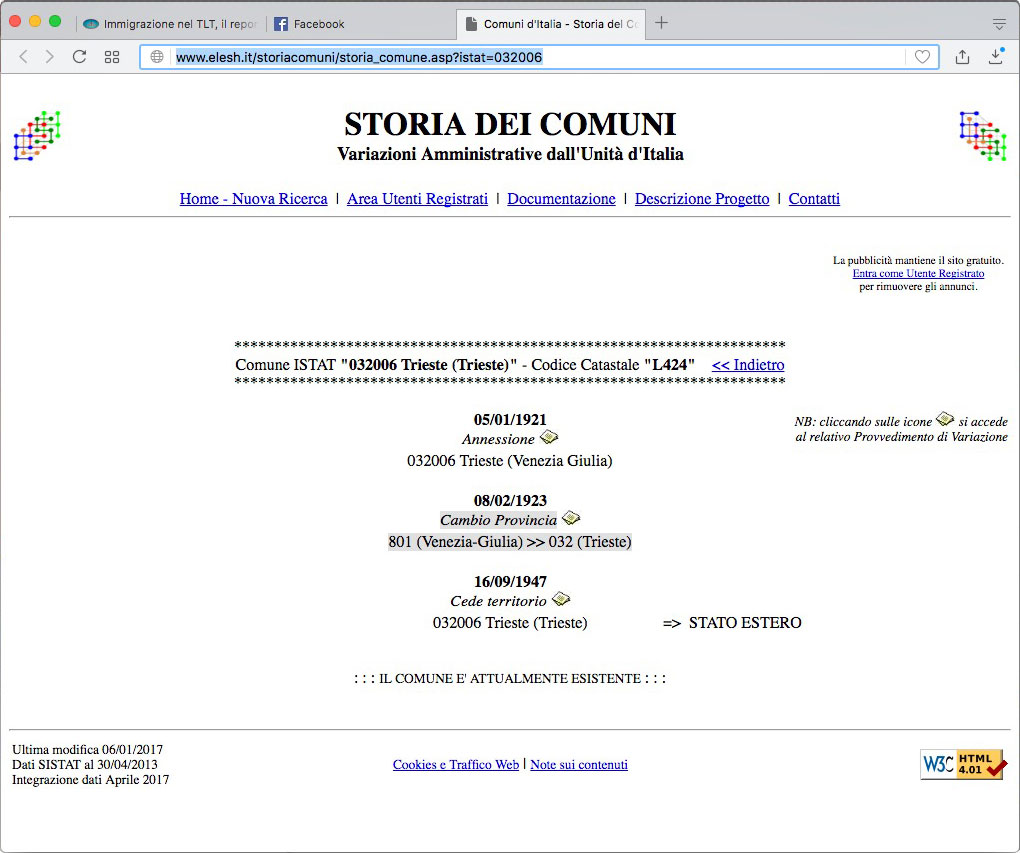Screen dimensions: 1020x853
Task: Open the Cambio Provincia book icon
Action: click(x=570, y=518)
